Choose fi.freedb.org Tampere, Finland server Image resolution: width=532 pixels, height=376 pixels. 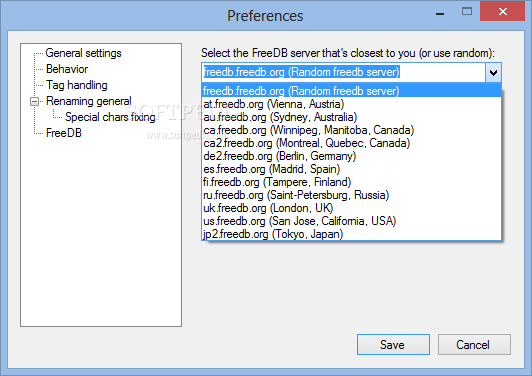[x=352, y=182]
